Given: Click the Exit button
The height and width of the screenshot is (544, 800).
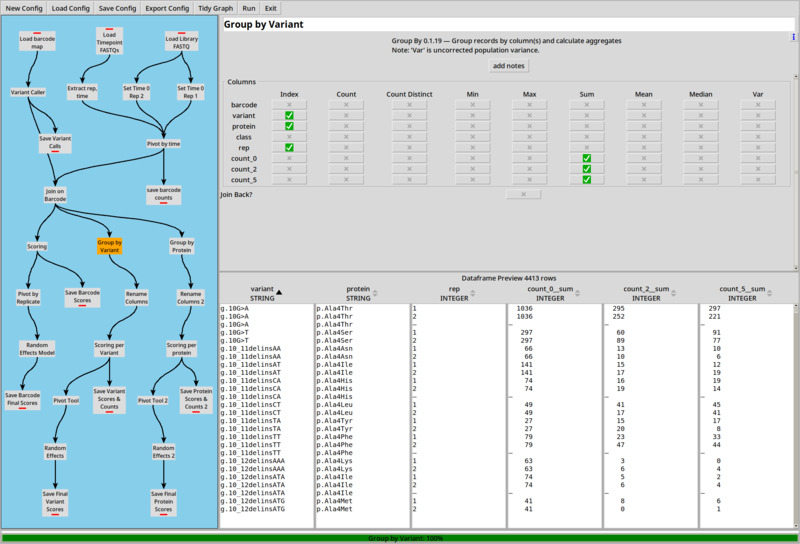Looking at the screenshot, I should 270,8.
